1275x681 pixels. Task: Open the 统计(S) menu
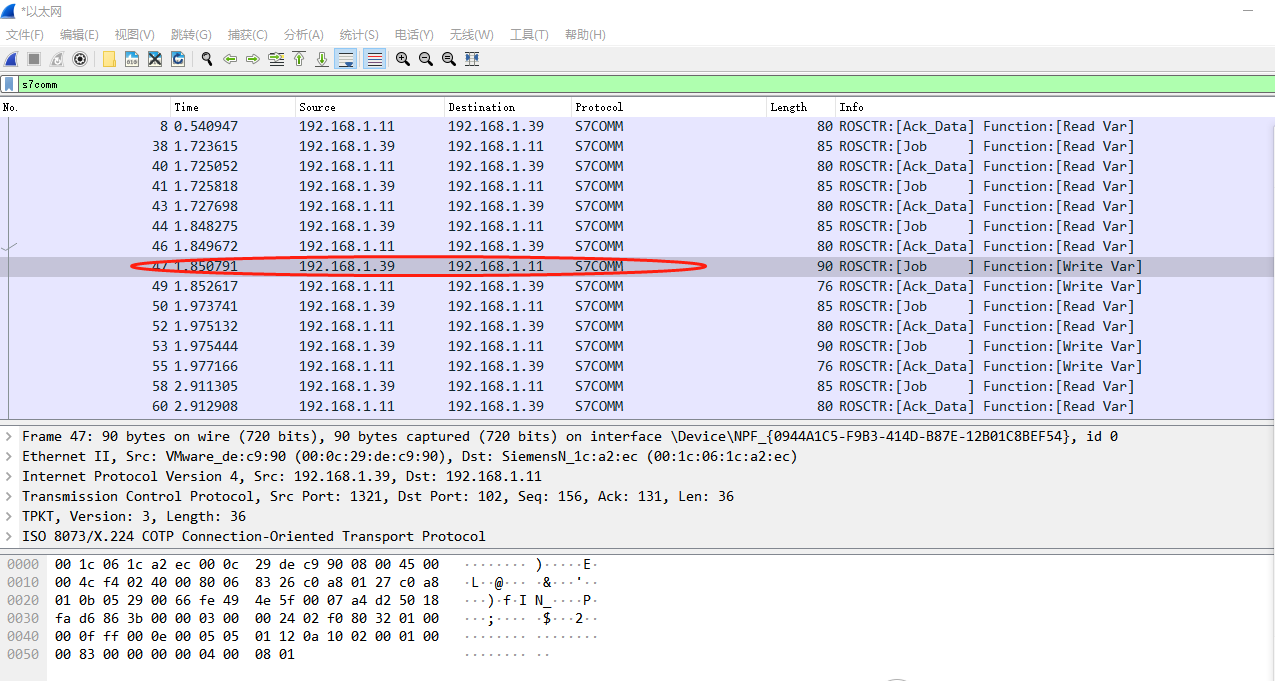point(359,35)
